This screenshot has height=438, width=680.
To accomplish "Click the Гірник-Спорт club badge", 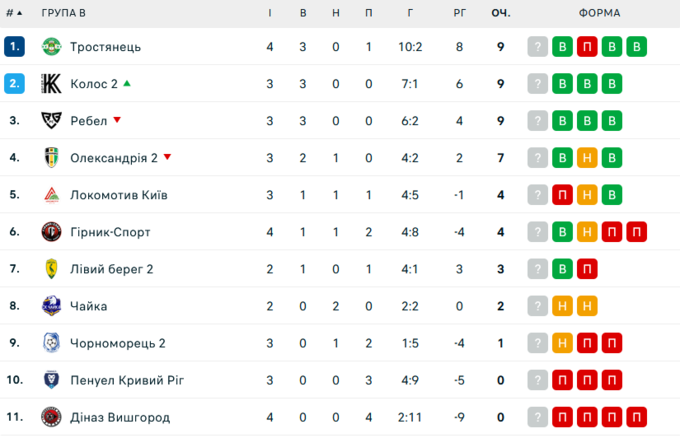I will point(51,232).
